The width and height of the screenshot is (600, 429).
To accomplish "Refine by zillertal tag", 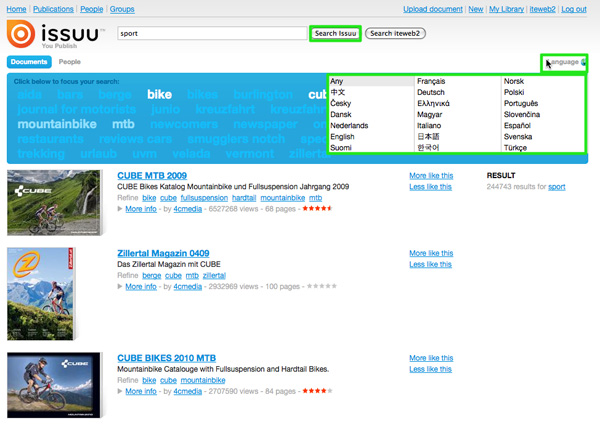I will 214,276.
